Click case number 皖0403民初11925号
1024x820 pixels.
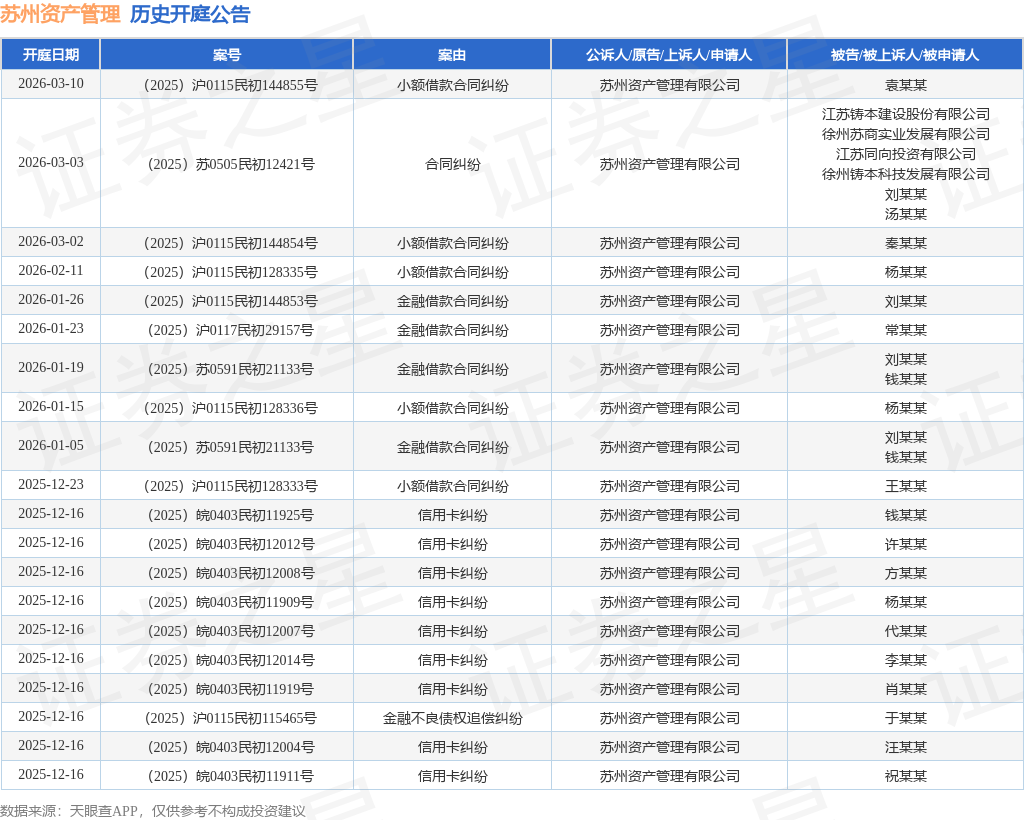pyautogui.click(x=231, y=515)
